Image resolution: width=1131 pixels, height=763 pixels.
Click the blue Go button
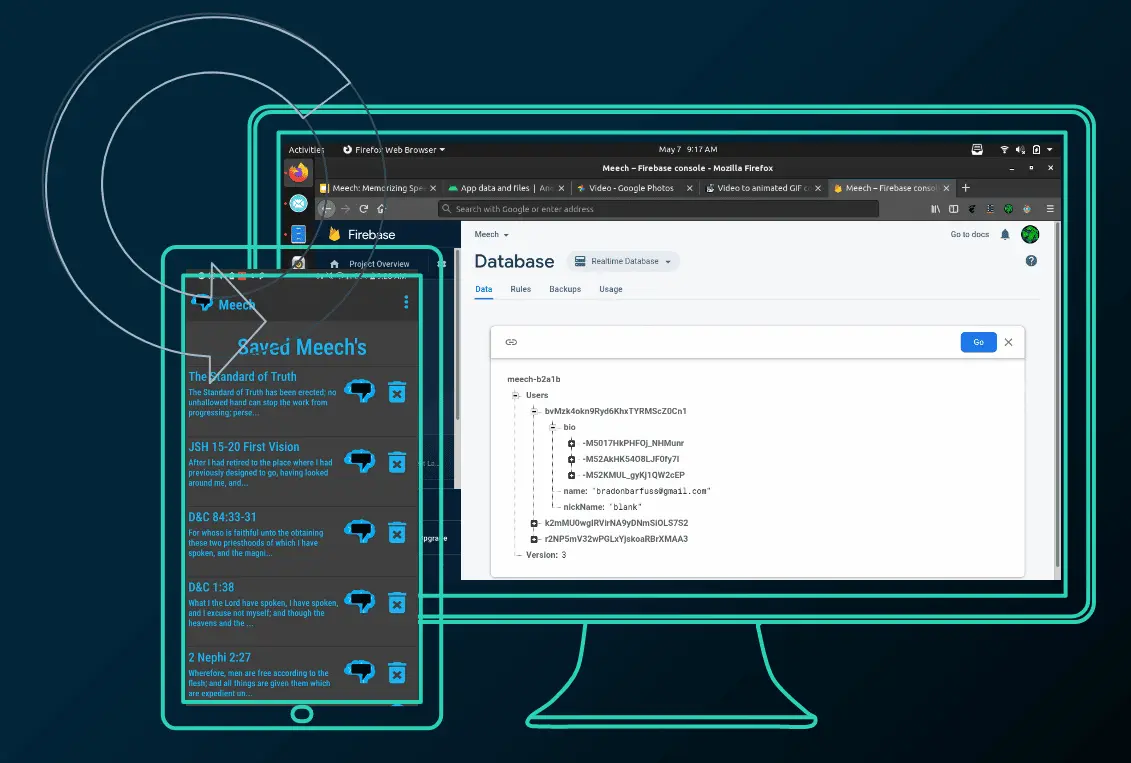point(978,342)
